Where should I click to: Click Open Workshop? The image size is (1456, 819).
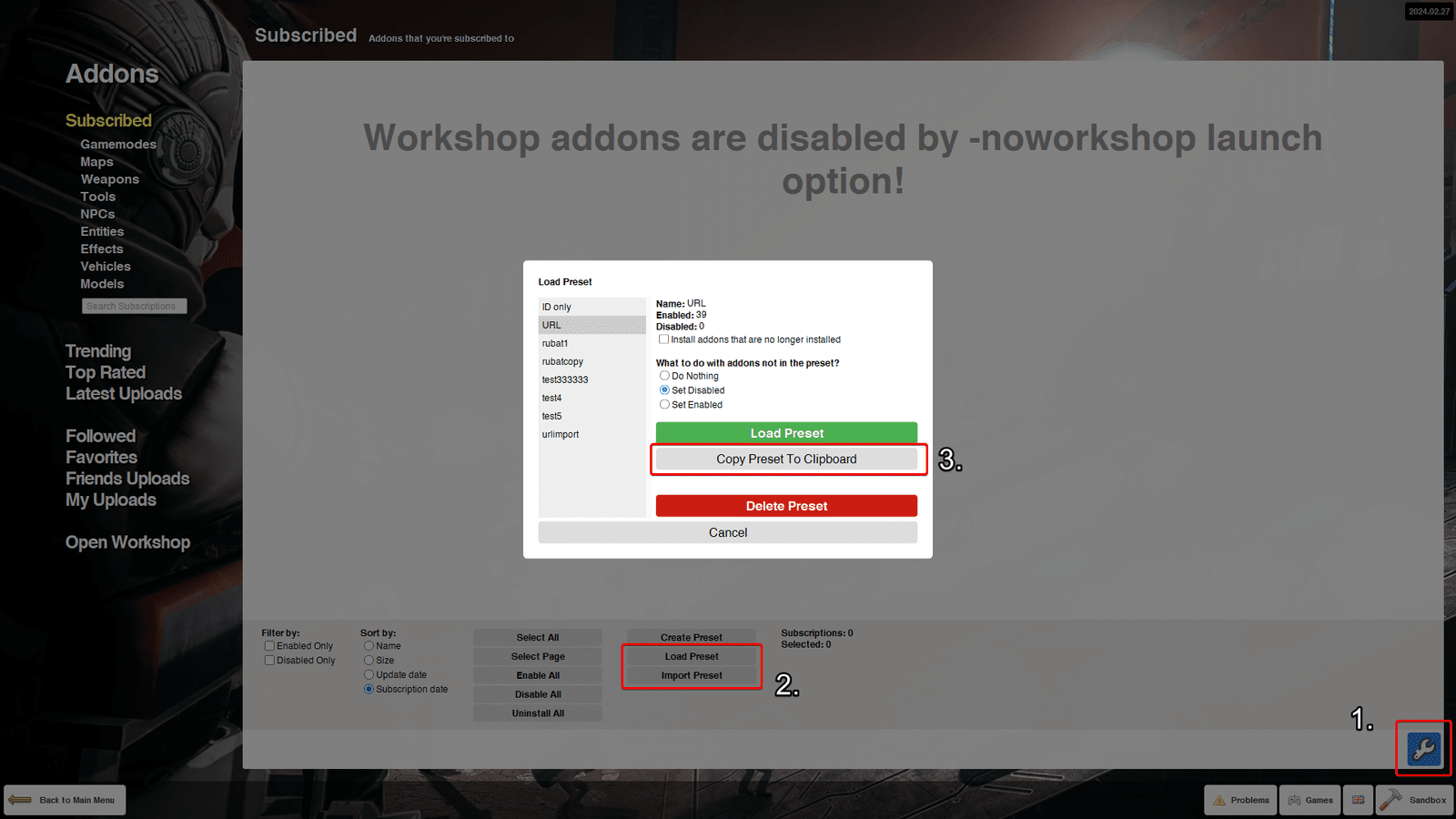[128, 542]
